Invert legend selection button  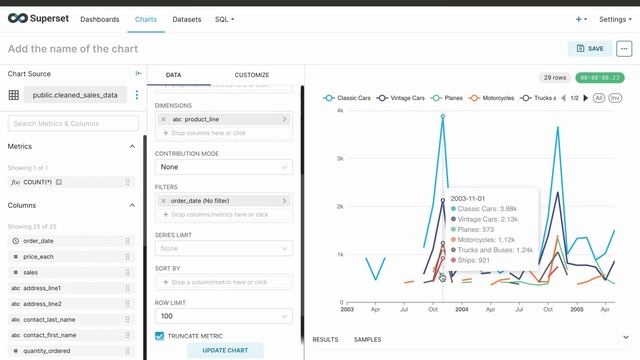615,98
